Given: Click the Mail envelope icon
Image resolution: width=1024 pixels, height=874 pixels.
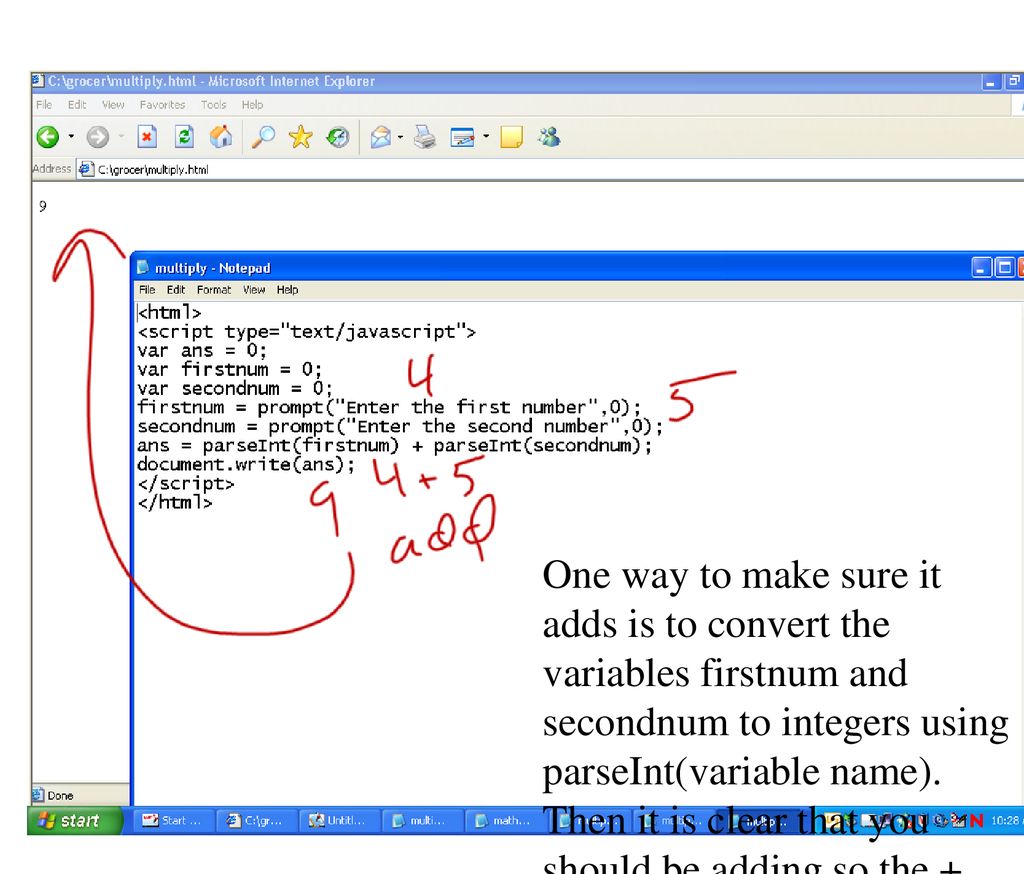Looking at the screenshot, I should point(380,137).
